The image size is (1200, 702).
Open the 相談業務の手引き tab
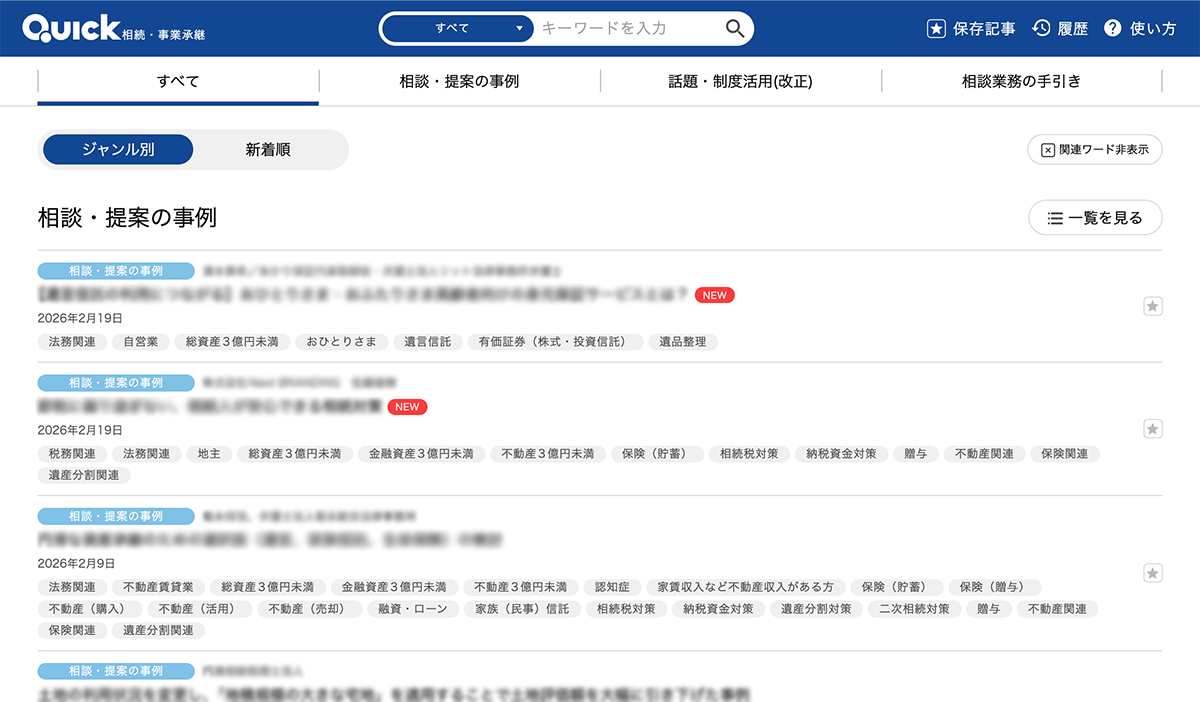[x=1020, y=81]
